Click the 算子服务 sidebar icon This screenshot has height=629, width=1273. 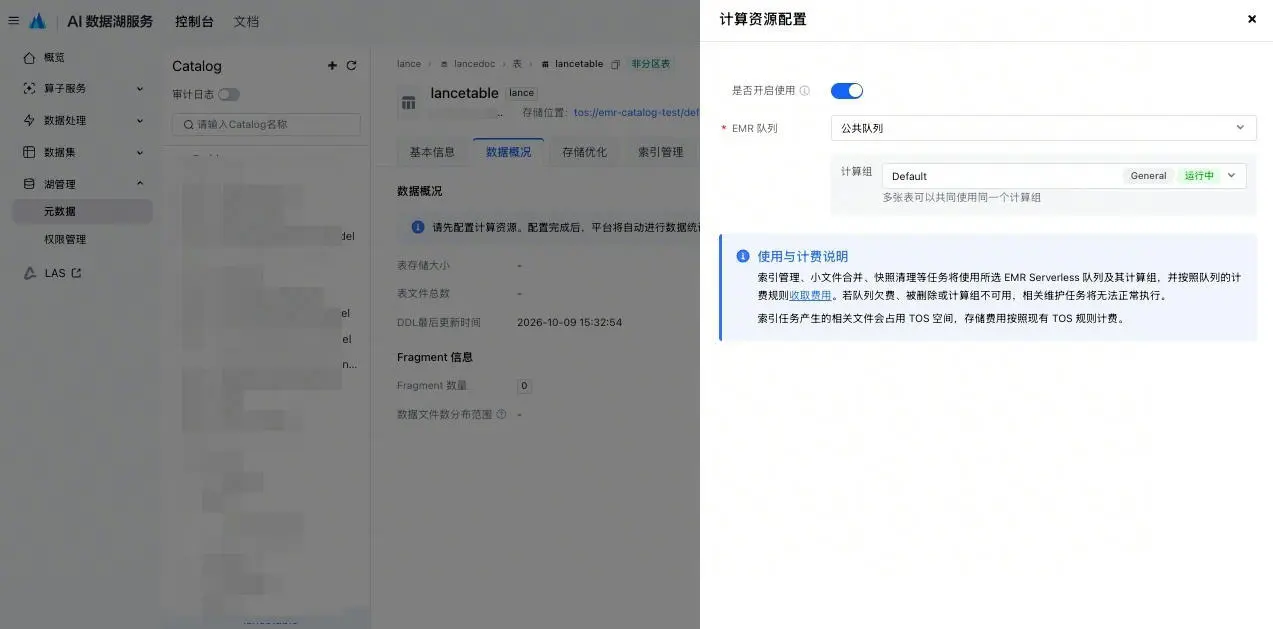[29, 89]
